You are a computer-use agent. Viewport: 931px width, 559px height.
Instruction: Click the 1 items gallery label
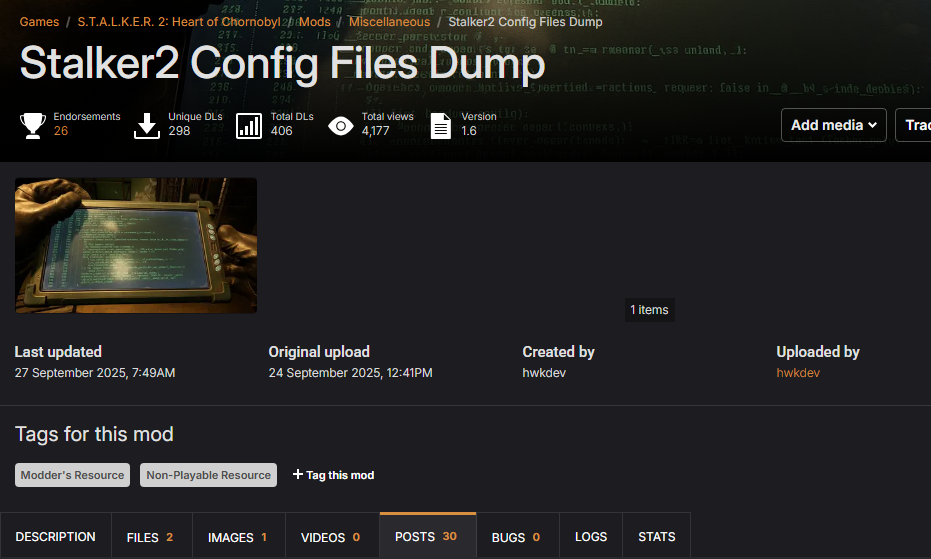650,309
